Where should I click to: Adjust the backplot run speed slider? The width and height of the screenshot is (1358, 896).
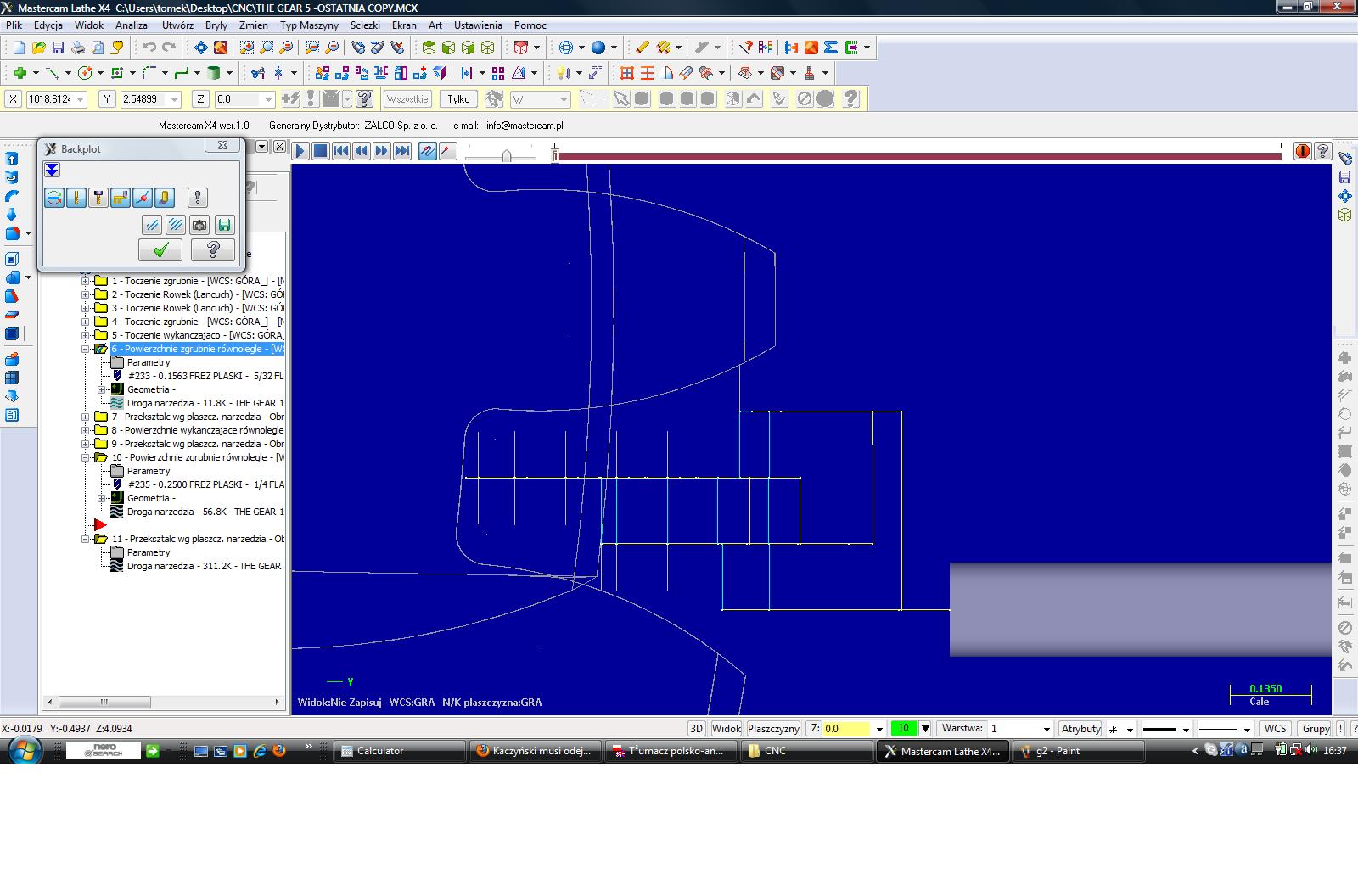coord(507,155)
